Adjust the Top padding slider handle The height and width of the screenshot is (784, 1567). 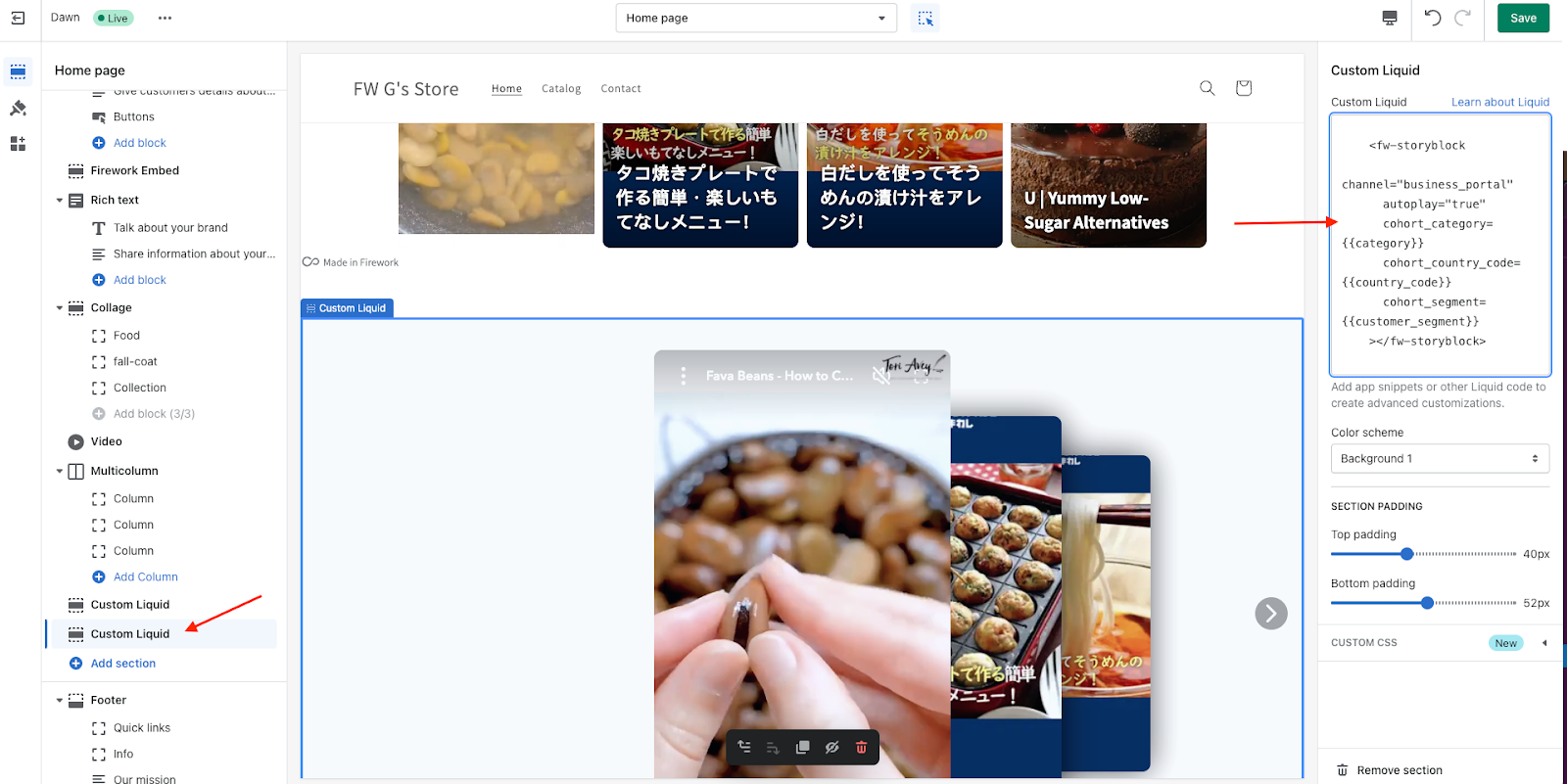point(1407,554)
